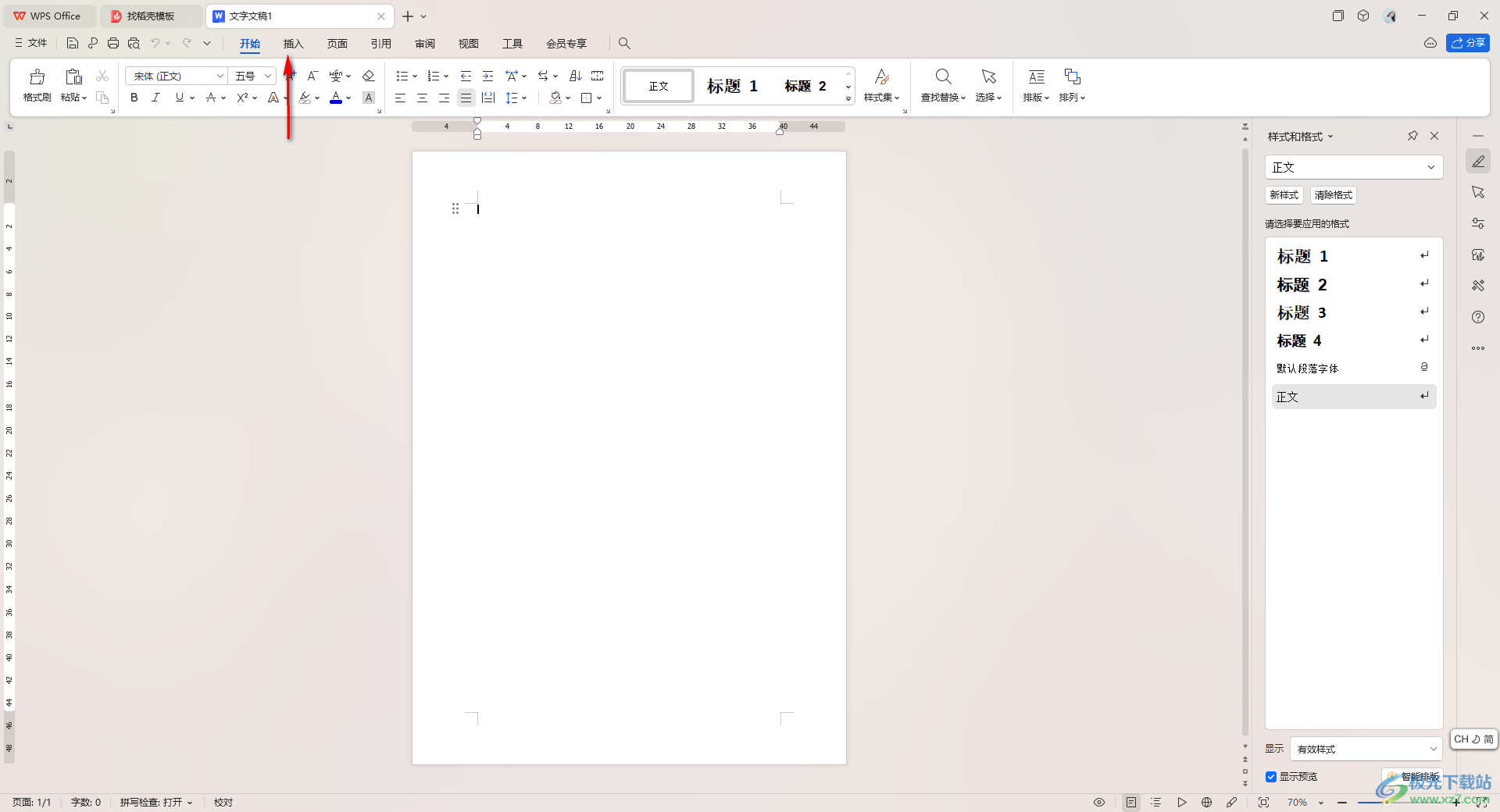Viewport: 1500px width, 812px height.
Task: Click the text highlight color pen
Action: (x=305, y=98)
